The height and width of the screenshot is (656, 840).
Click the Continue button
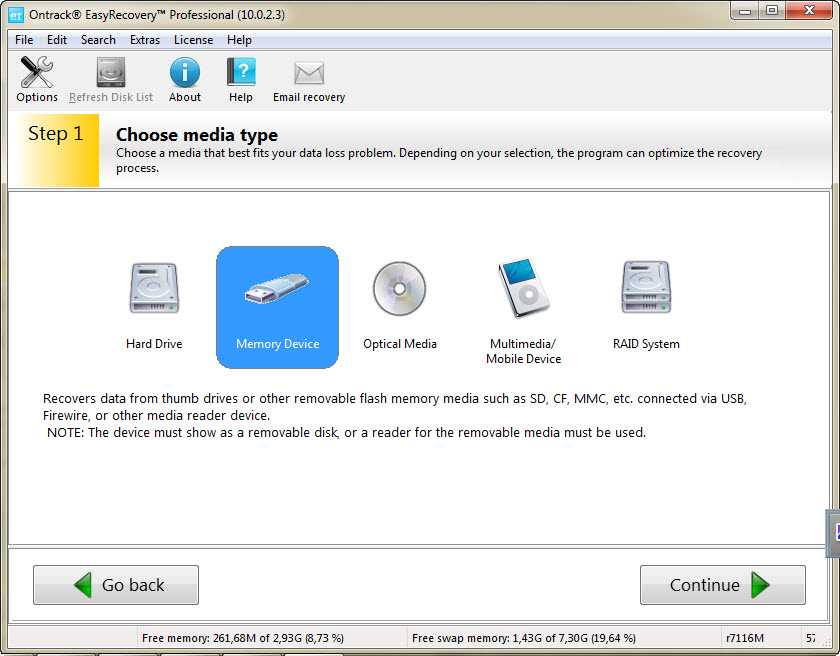pos(723,585)
